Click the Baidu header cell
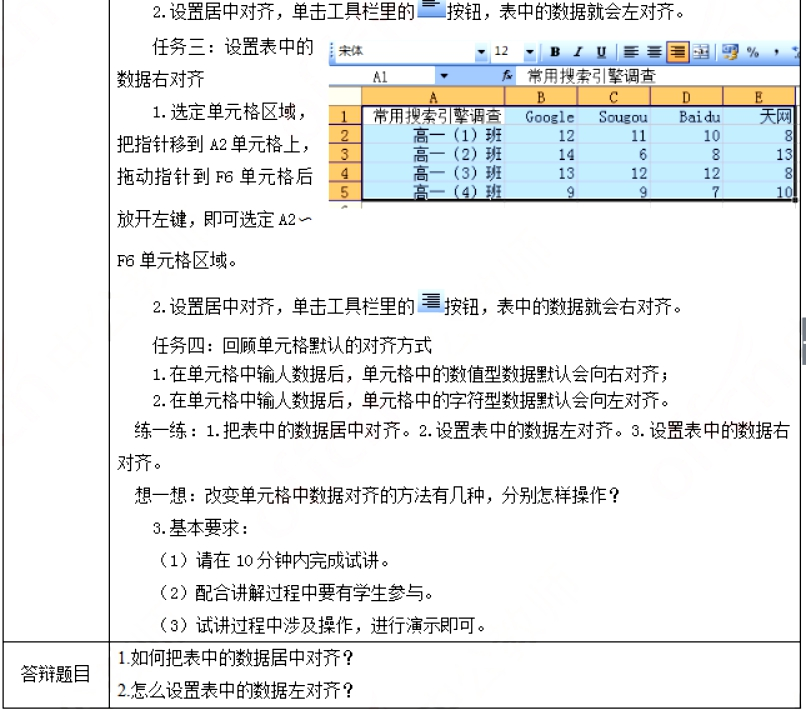This screenshot has width=807, height=710. tap(686, 116)
